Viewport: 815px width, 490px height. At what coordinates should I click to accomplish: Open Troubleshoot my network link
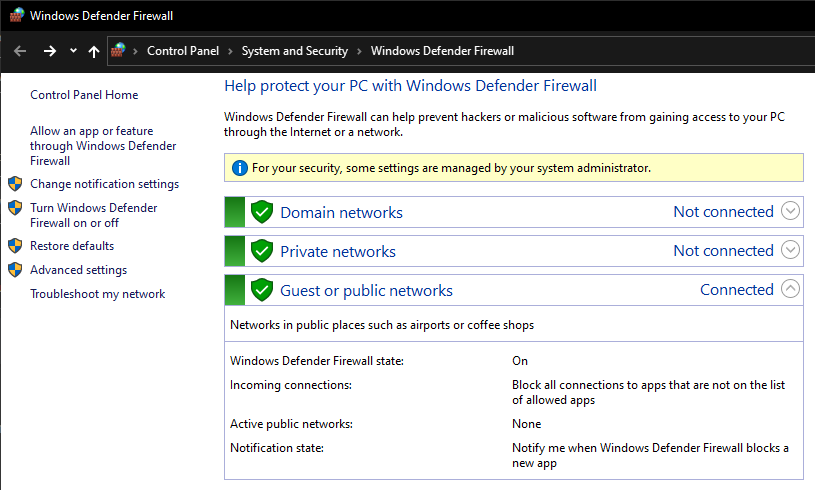[98, 294]
